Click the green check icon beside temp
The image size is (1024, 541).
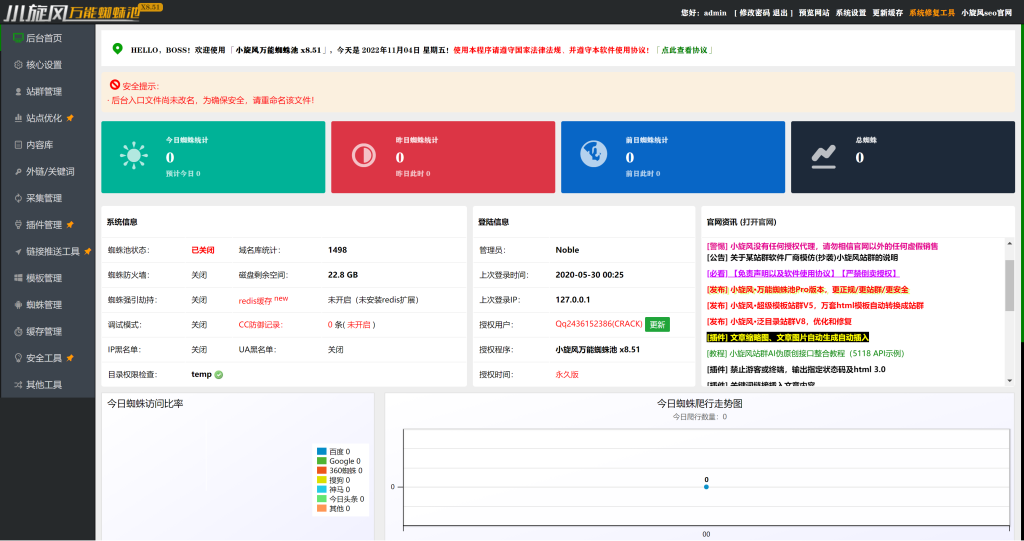point(219,374)
